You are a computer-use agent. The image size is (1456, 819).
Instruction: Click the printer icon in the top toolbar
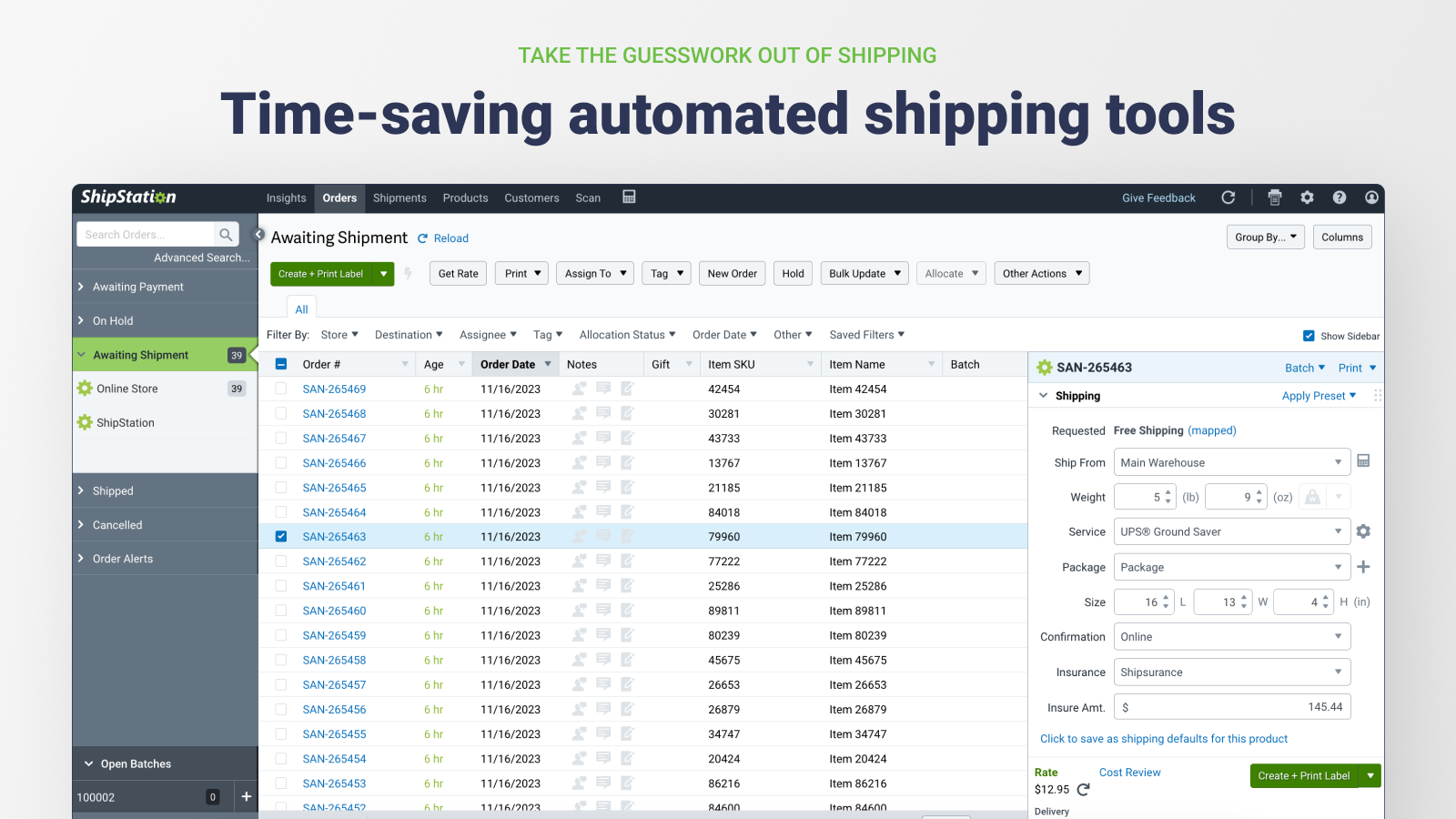(1274, 197)
